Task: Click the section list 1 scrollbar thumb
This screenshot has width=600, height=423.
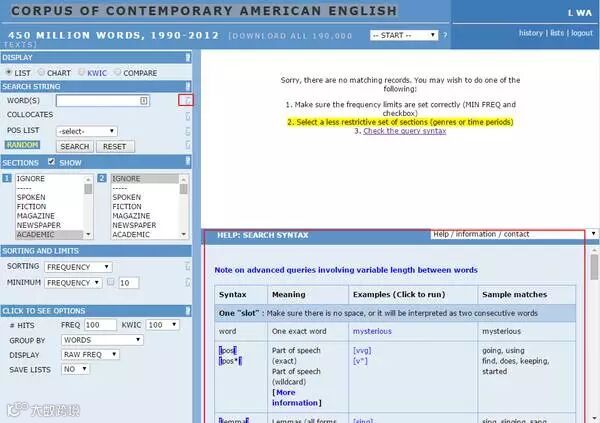Action: pyautogui.click(x=88, y=189)
